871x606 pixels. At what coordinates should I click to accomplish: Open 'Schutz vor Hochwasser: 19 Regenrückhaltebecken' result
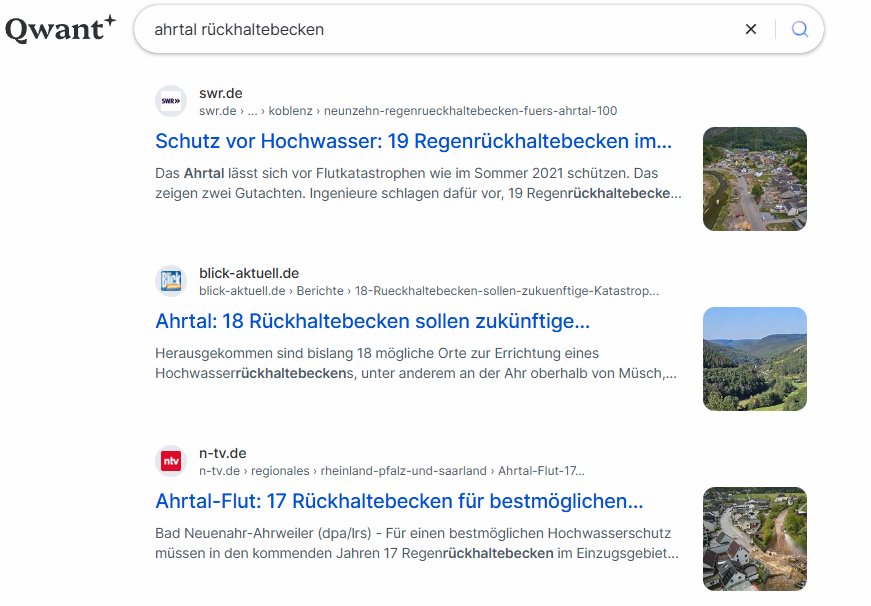pos(413,140)
